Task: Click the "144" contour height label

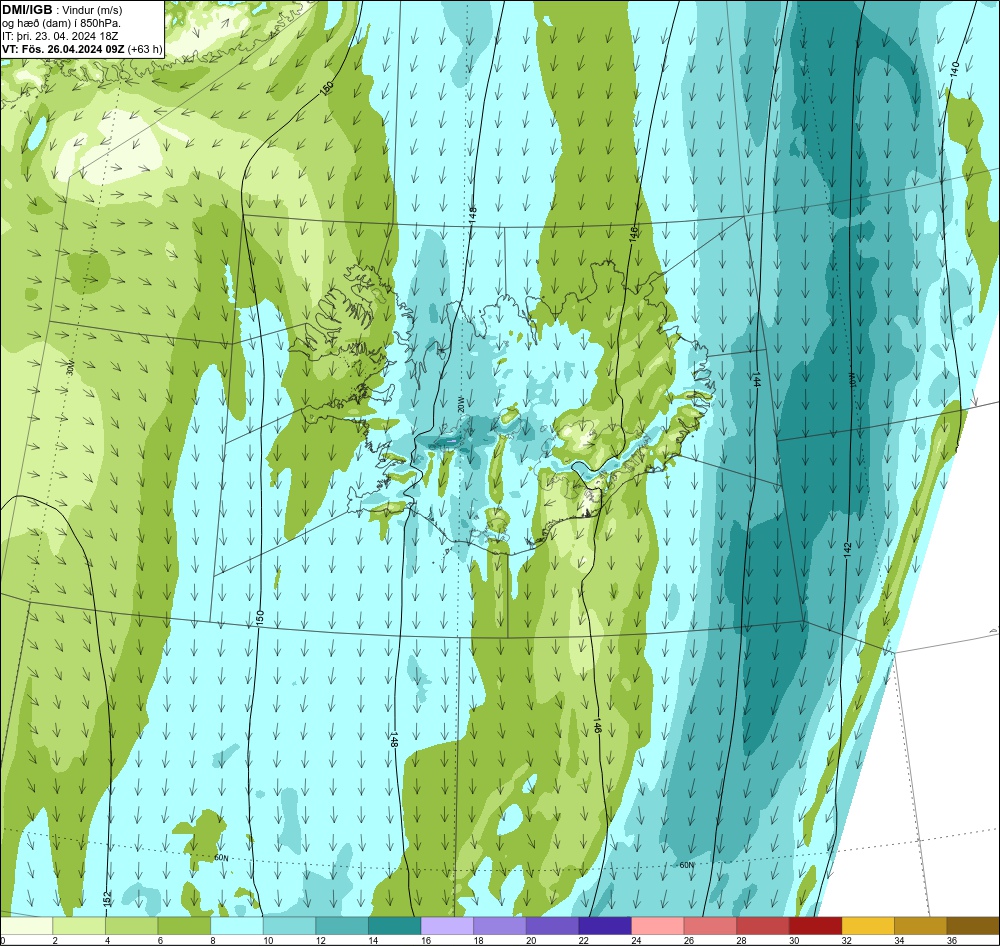Action: 756,380
